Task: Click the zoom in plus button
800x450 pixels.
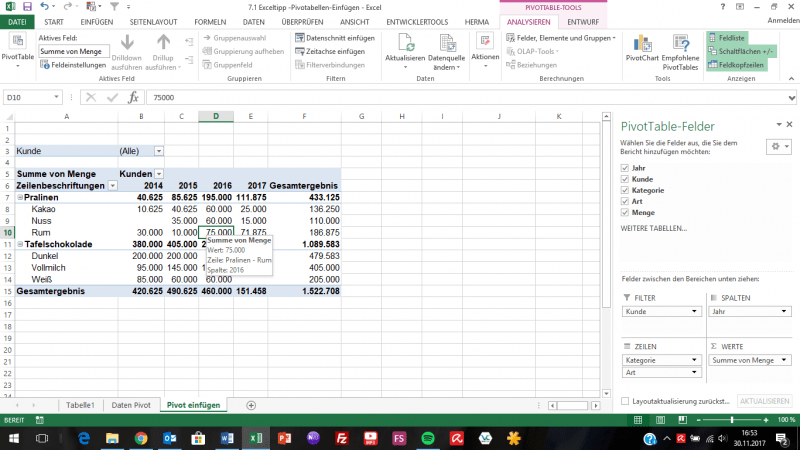Action: [766, 420]
